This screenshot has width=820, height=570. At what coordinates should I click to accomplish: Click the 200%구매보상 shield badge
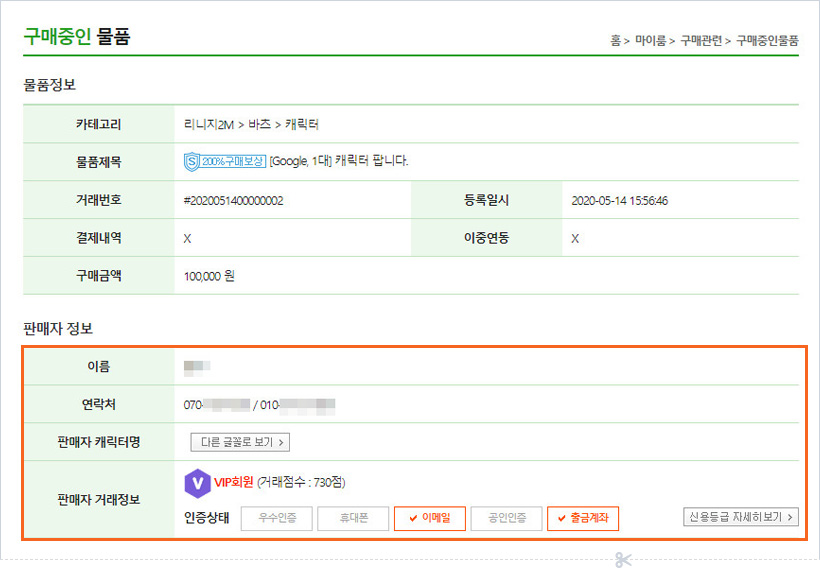coord(225,161)
